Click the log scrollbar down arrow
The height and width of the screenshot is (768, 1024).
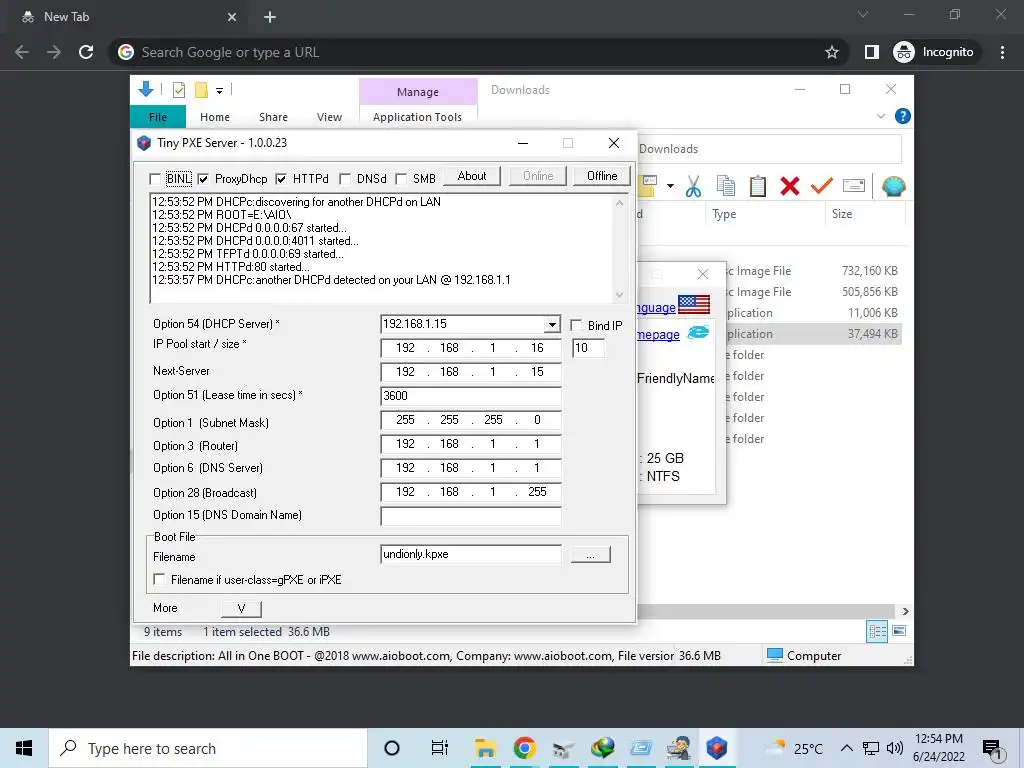tap(619, 295)
